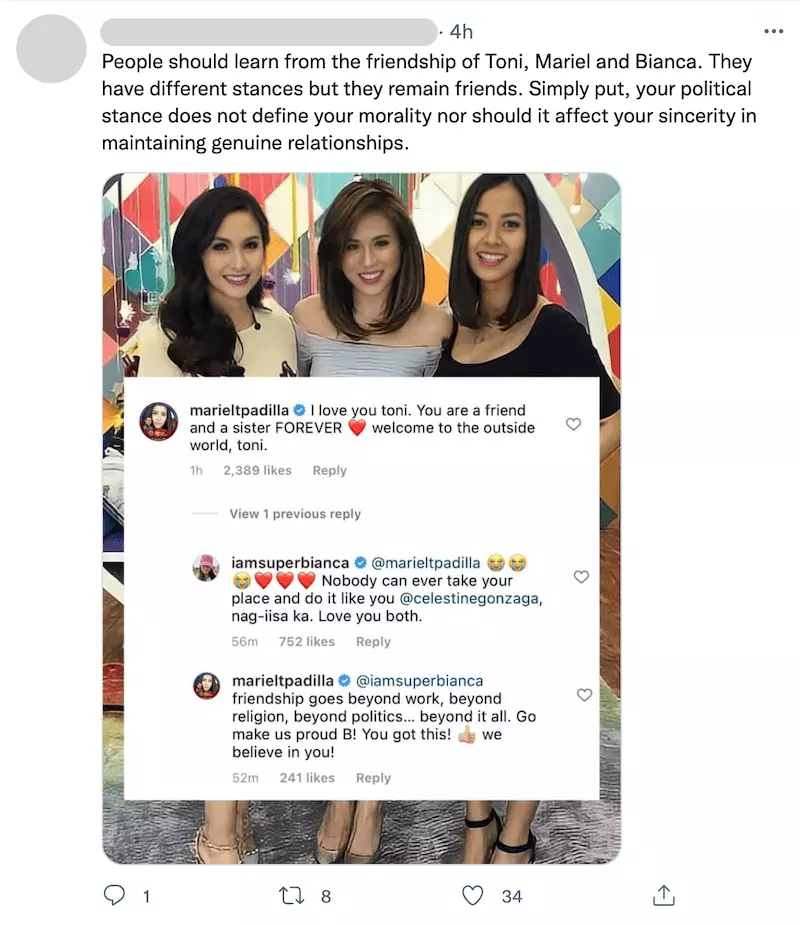Screen dimensions: 800x925
Task: View the 2,389 likes count
Action: pyautogui.click(x=257, y=470)
